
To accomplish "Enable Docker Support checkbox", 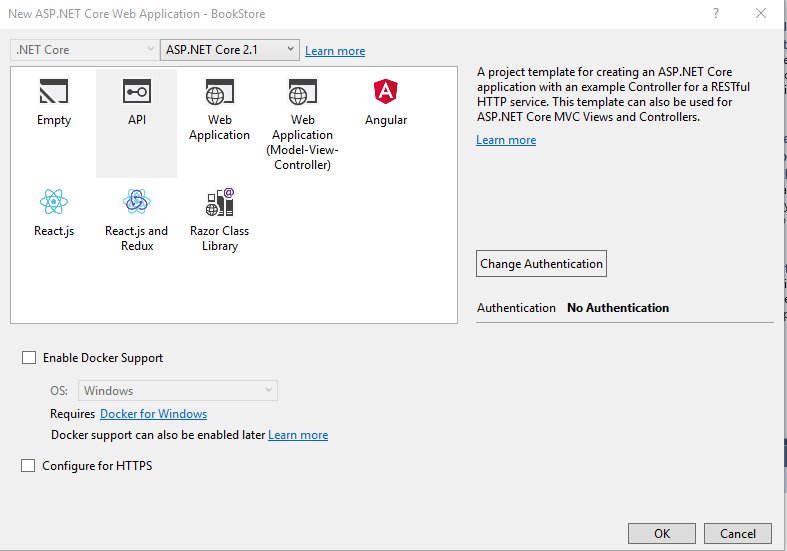I will pyautogui.click(x=29, y=357).
